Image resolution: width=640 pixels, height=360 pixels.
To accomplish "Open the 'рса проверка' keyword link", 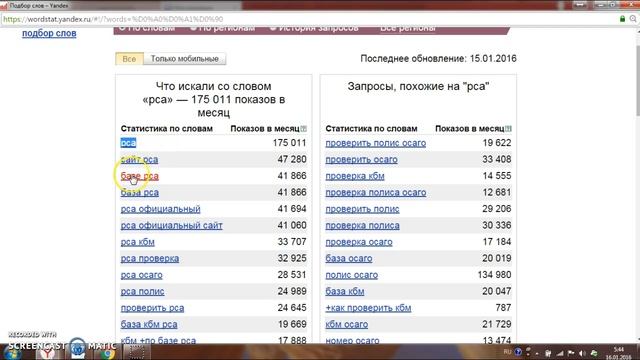I will point(150,258).
